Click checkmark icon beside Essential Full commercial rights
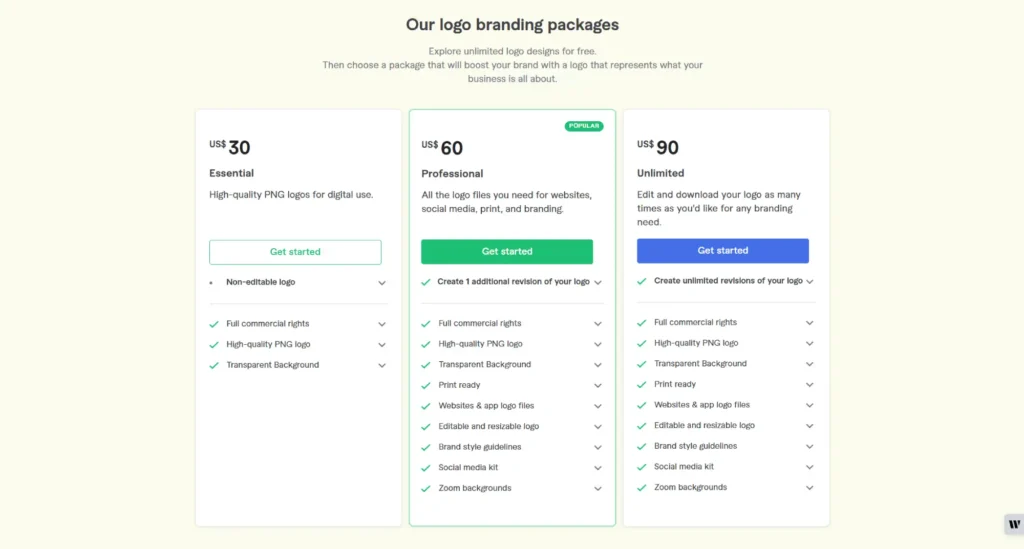Image resolution: width=1024 pixels, height=549 pixels. click(214, 324)
